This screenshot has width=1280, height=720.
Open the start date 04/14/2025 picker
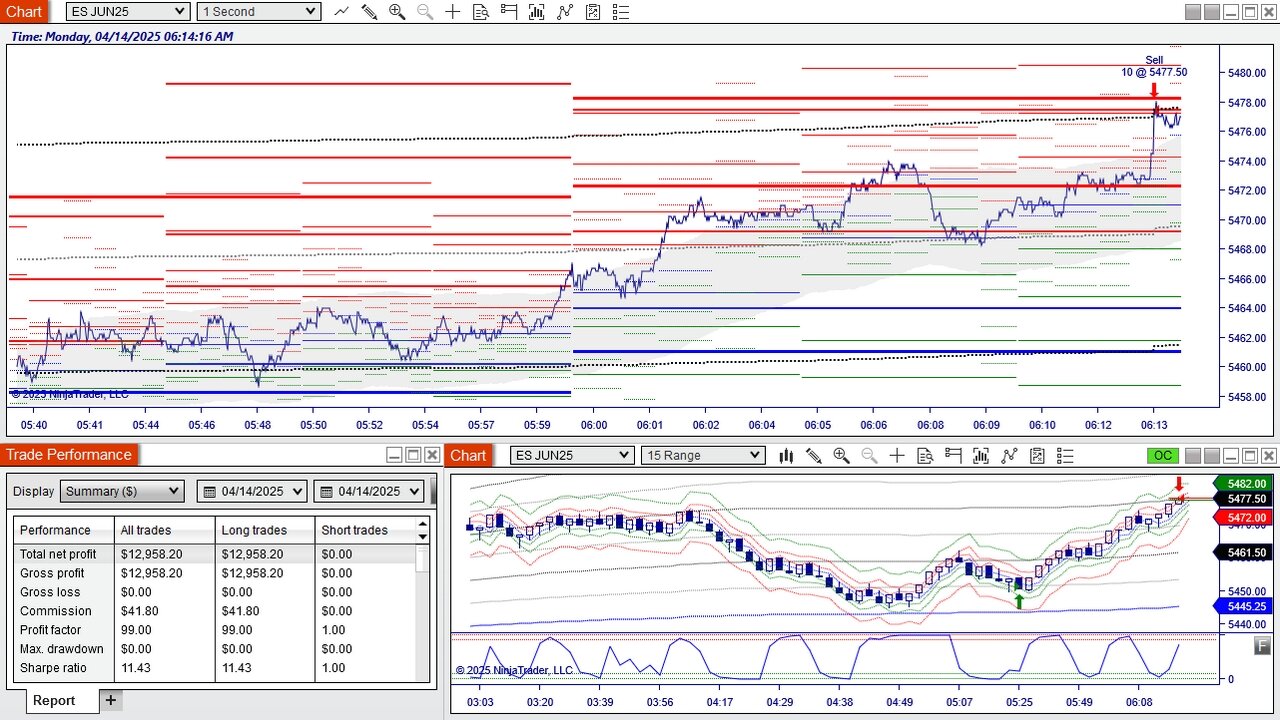[x=253, y=491]
